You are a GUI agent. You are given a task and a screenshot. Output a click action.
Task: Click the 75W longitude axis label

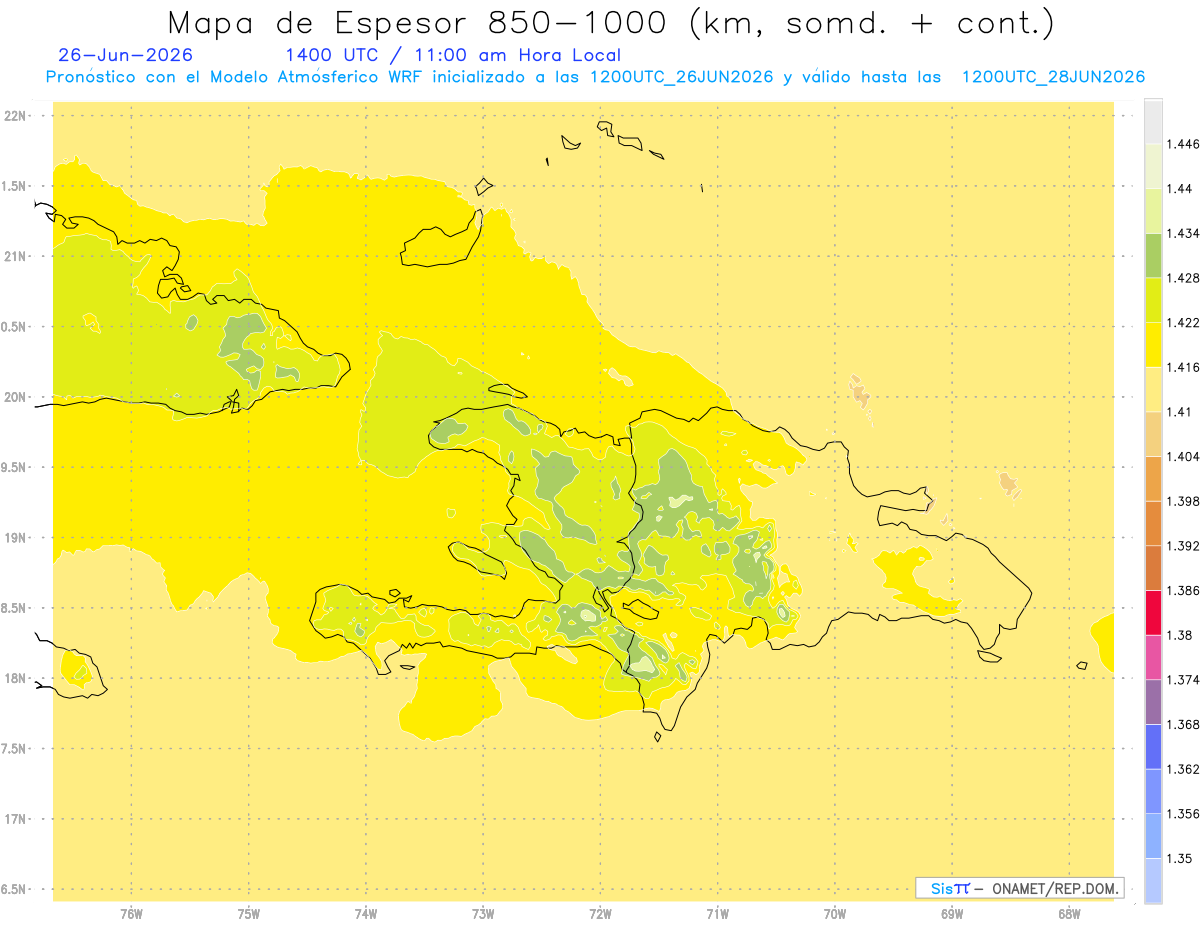[248, 915]
